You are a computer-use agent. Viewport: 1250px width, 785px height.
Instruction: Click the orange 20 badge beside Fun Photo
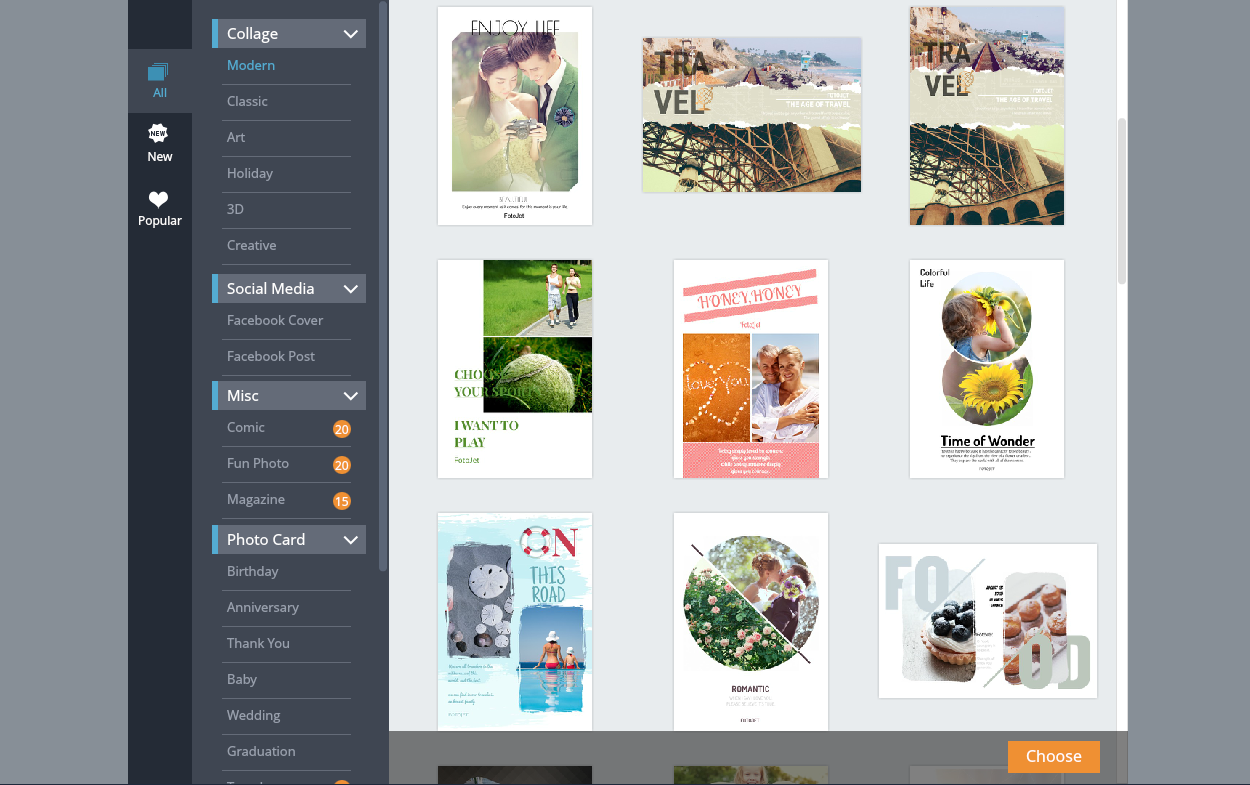(x=342, y=465)
